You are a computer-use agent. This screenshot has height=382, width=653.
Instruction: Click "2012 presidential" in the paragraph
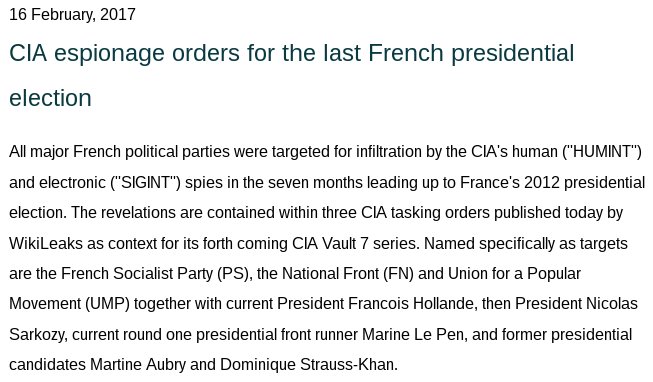pos(584,182)
